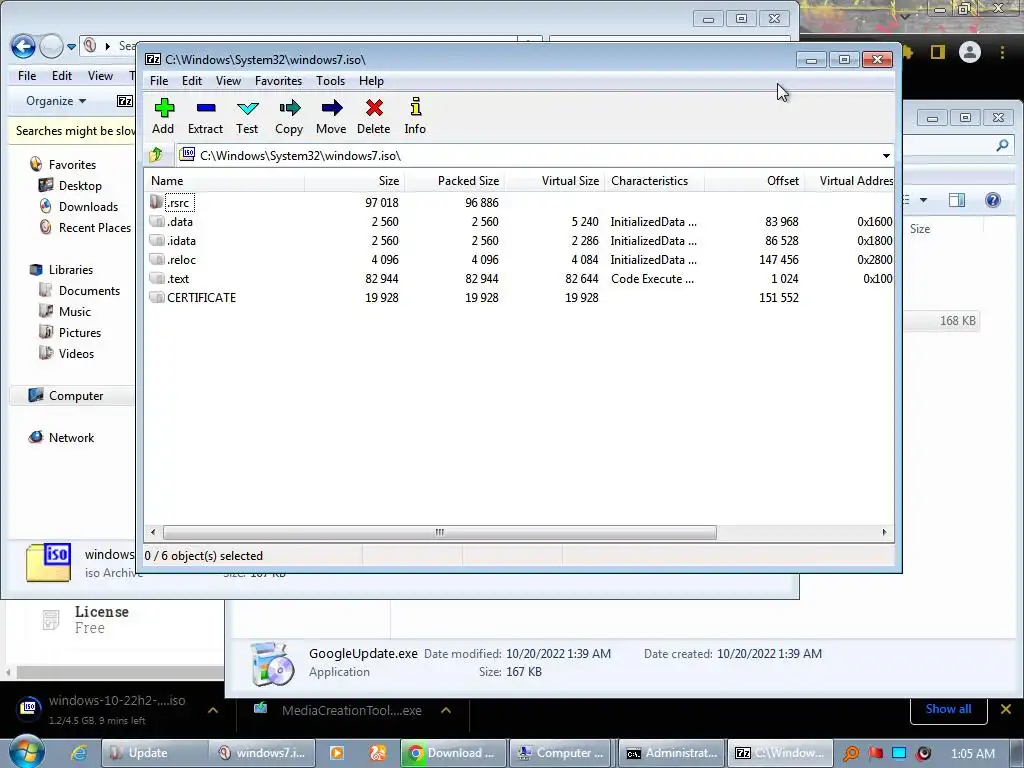
Task: Open the view options dropdown arrow
Action: [923, 200]
